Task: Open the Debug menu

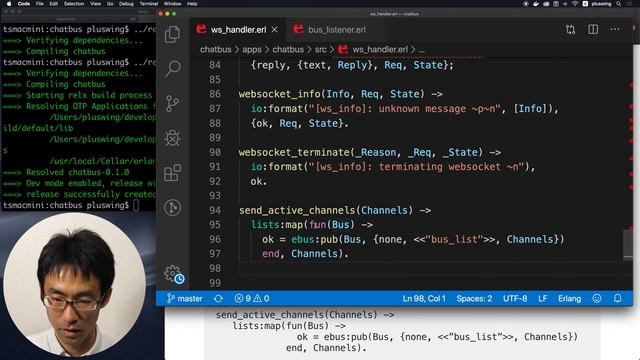Action: [x=126, y=4]
